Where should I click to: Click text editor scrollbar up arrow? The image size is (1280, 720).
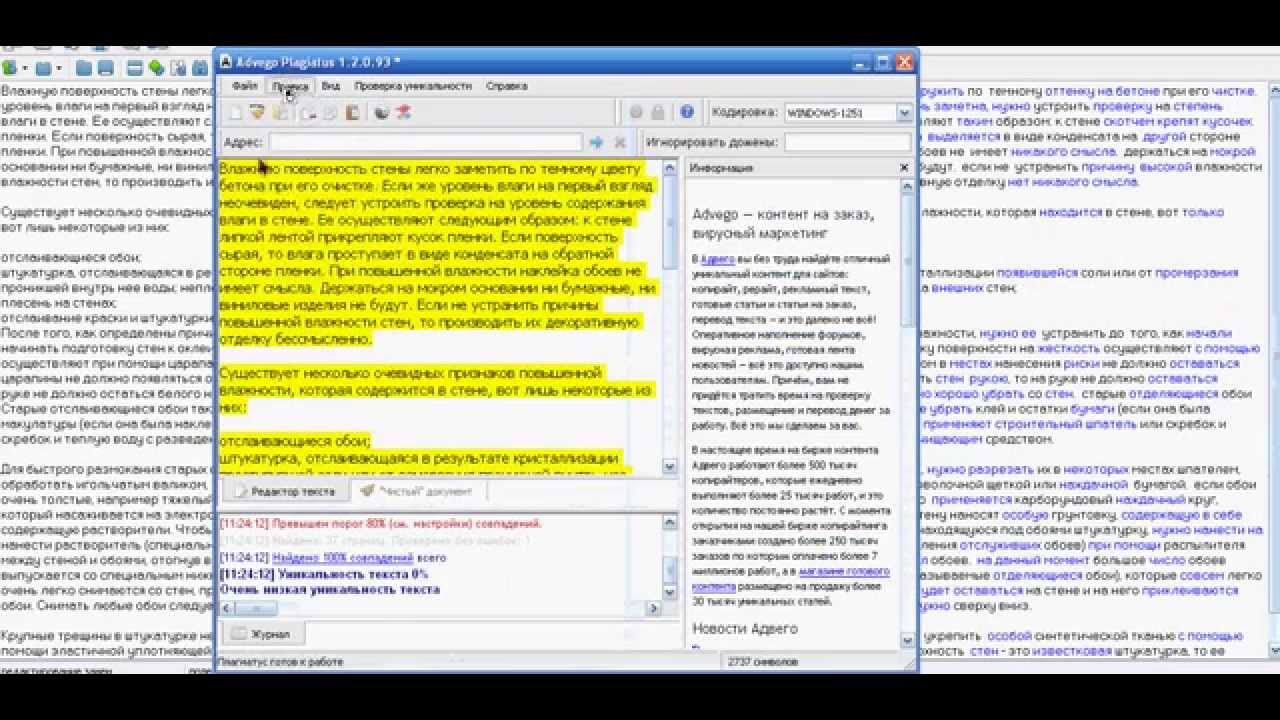(670, 169)
